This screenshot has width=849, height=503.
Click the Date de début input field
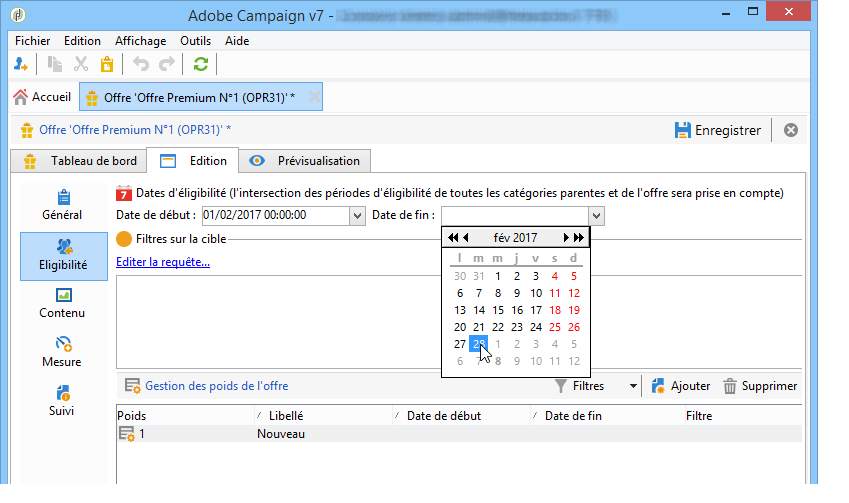tap(276, 215)
